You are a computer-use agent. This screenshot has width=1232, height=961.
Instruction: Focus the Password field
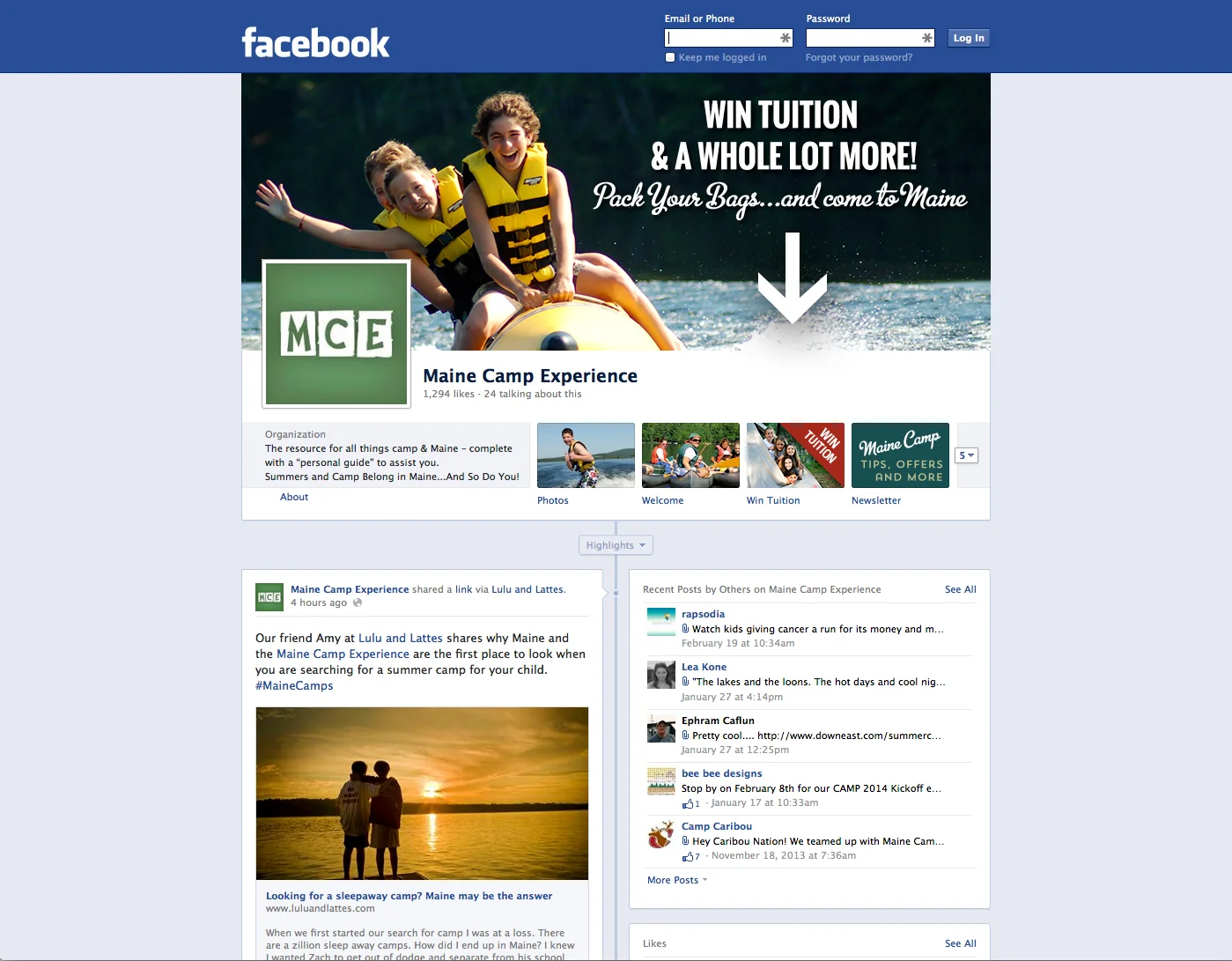pyautogui.click(x=869, y=38)
